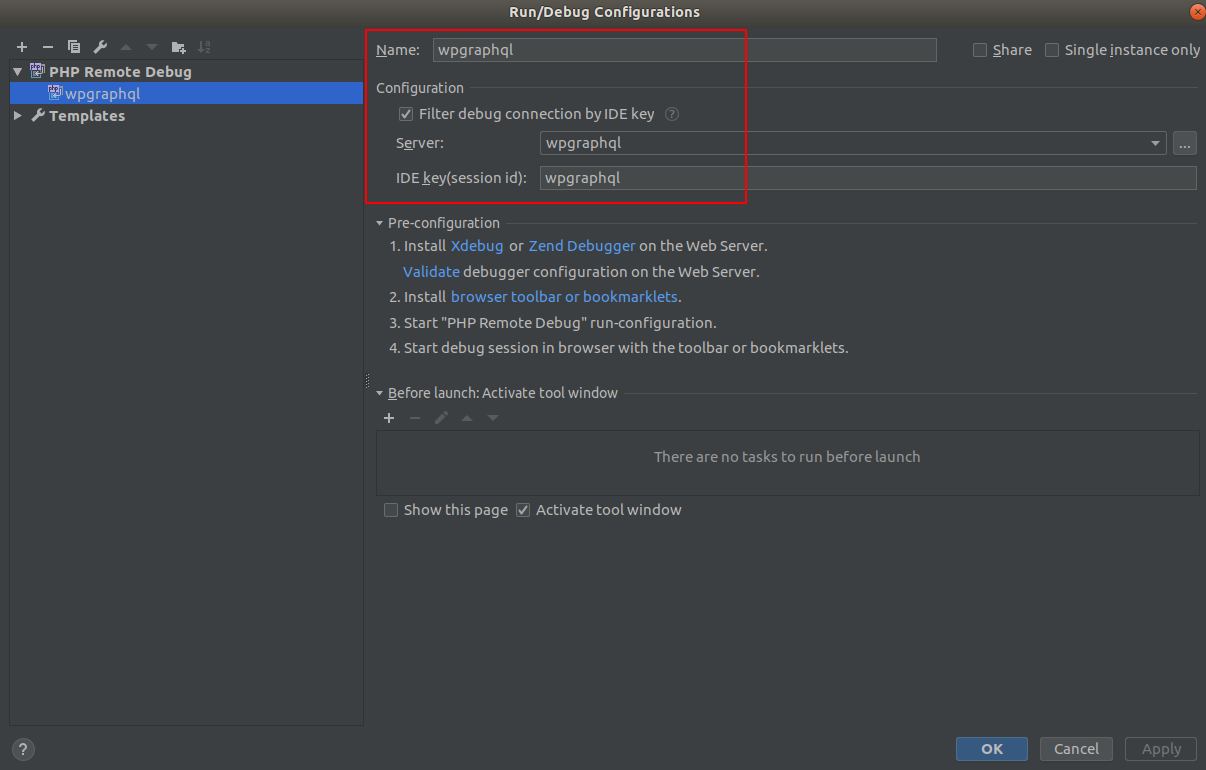
Task: Move before launch task down
Action: click(x=493, y=418)
